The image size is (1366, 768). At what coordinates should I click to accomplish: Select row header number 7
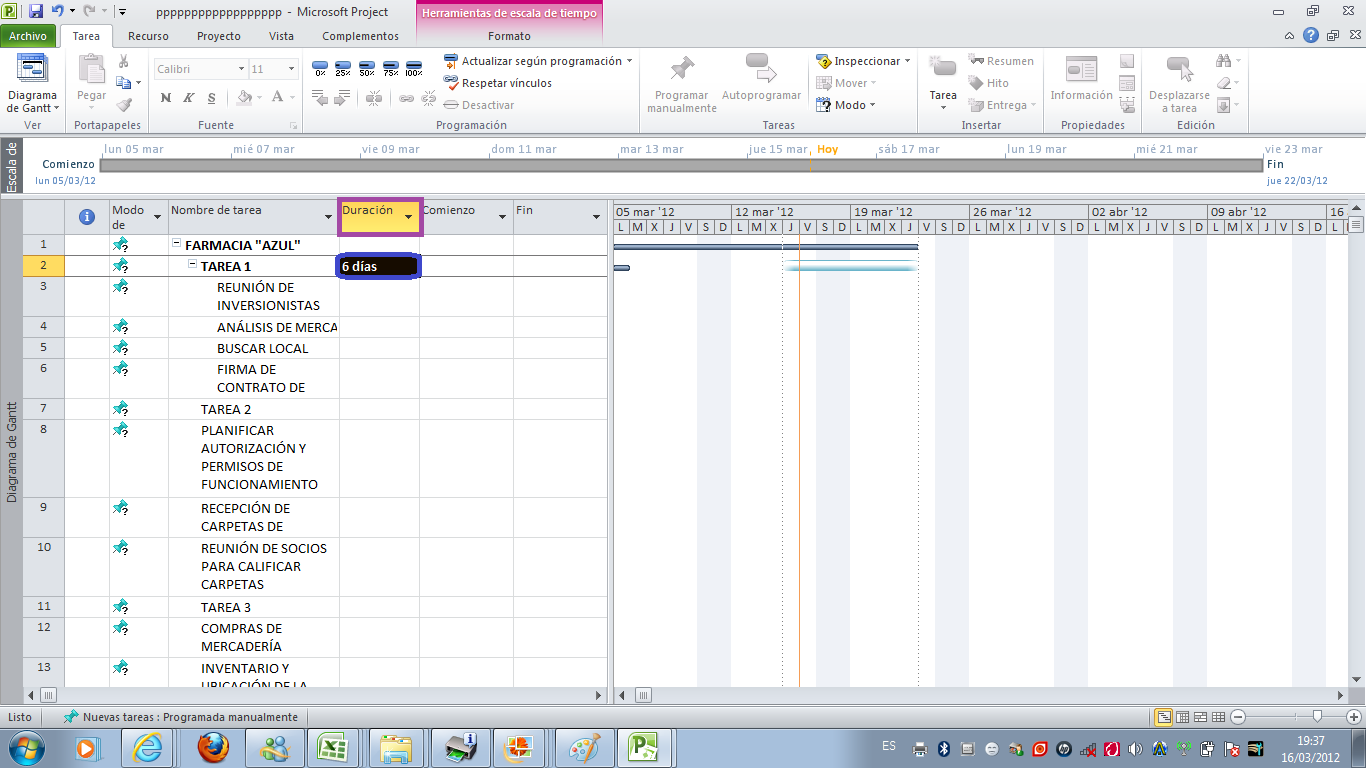pyautogui.click(x=43, y=408)
